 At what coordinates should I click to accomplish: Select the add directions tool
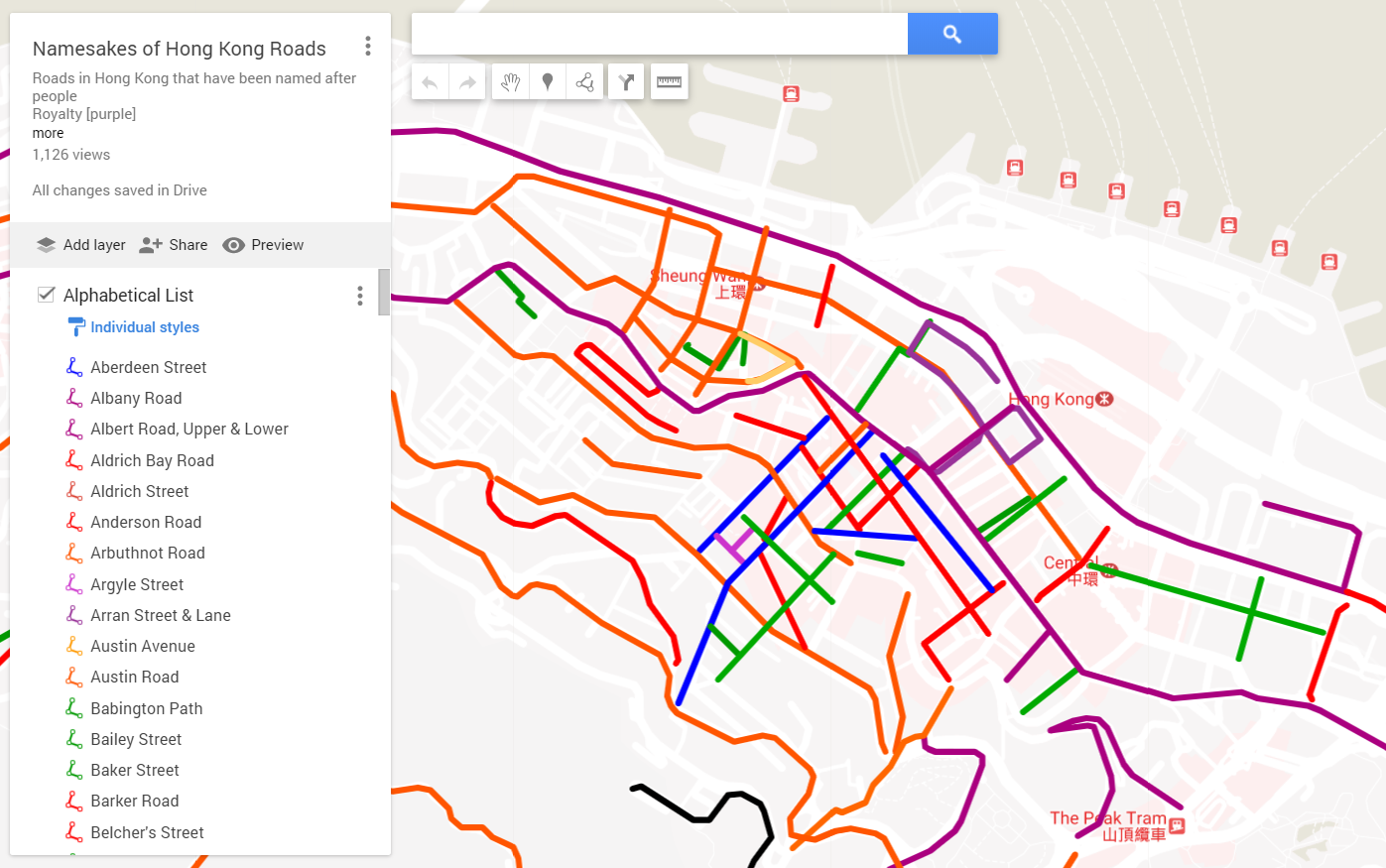pos(626,82)
